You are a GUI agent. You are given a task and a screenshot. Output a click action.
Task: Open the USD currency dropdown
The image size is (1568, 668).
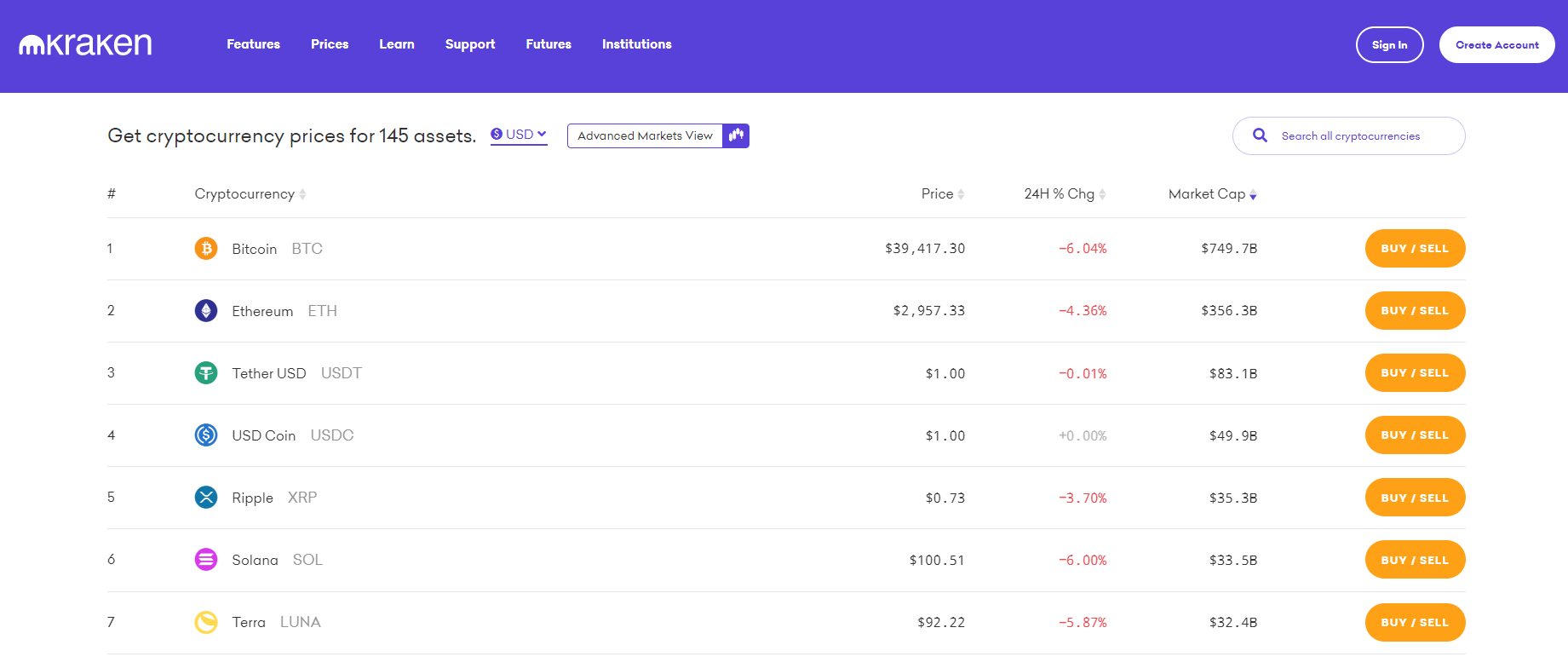pyautogui.click(x=519, y=135)
